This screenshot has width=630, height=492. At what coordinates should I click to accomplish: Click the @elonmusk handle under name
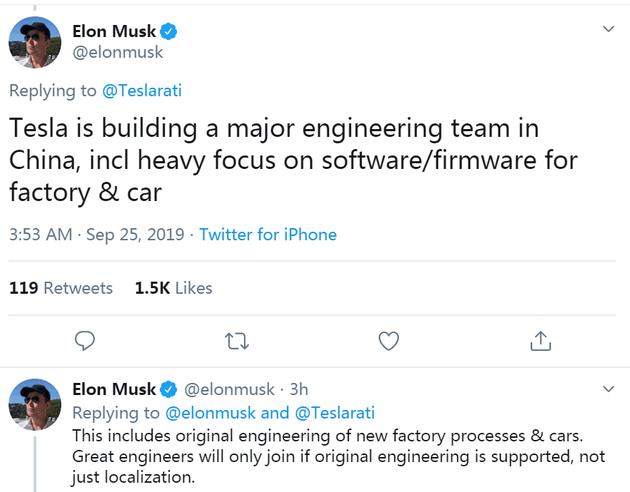coord(118,53)
